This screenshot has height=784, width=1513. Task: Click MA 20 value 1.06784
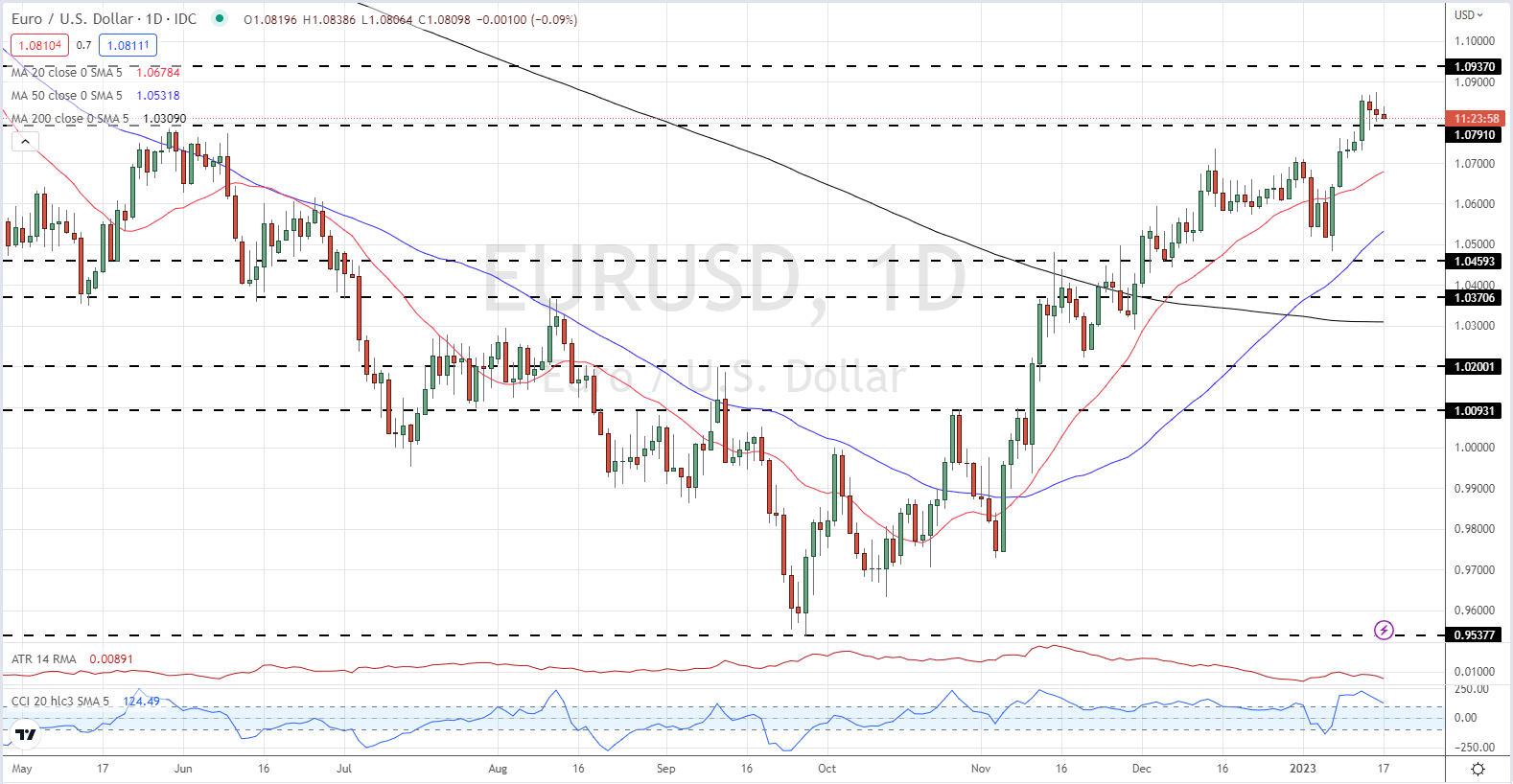pyautogui.click(x=158, y=73)
